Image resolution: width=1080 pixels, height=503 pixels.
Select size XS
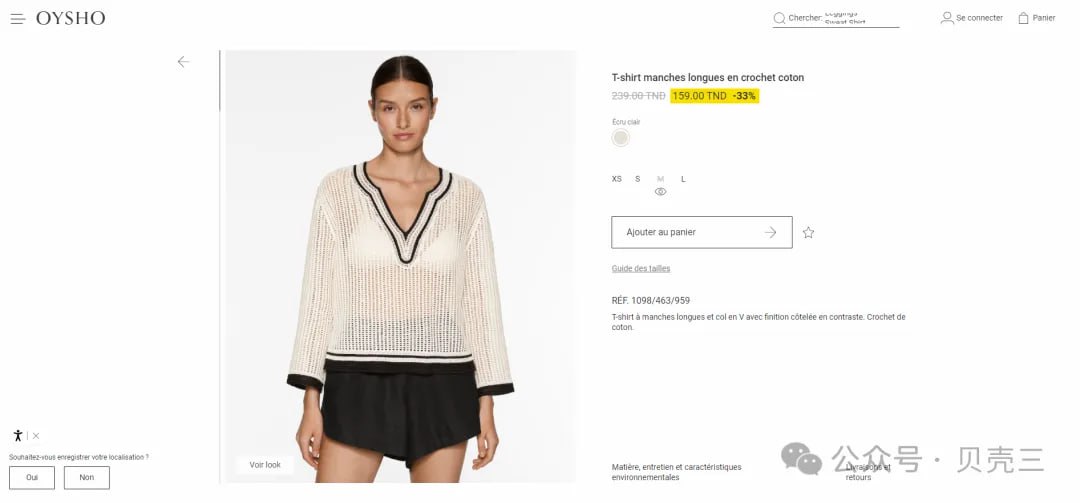point(616,179)
